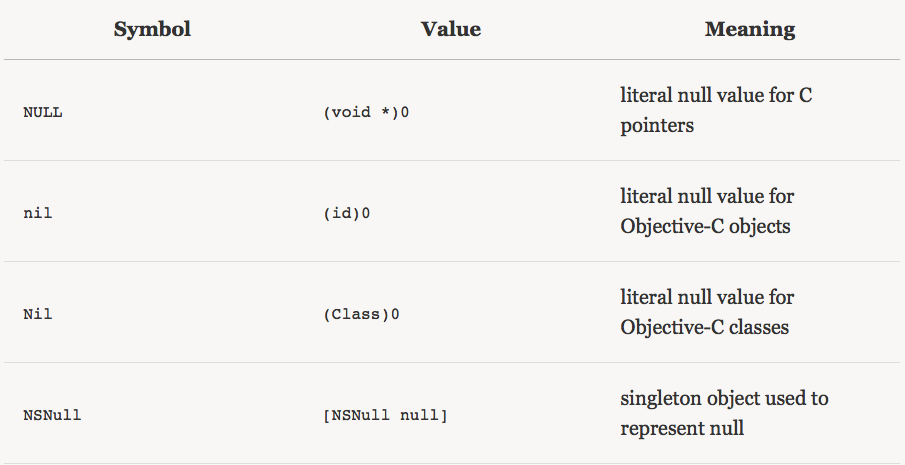Click 'literal null value for C pointers' text
The image size is (905, 465).
(716, 110)
